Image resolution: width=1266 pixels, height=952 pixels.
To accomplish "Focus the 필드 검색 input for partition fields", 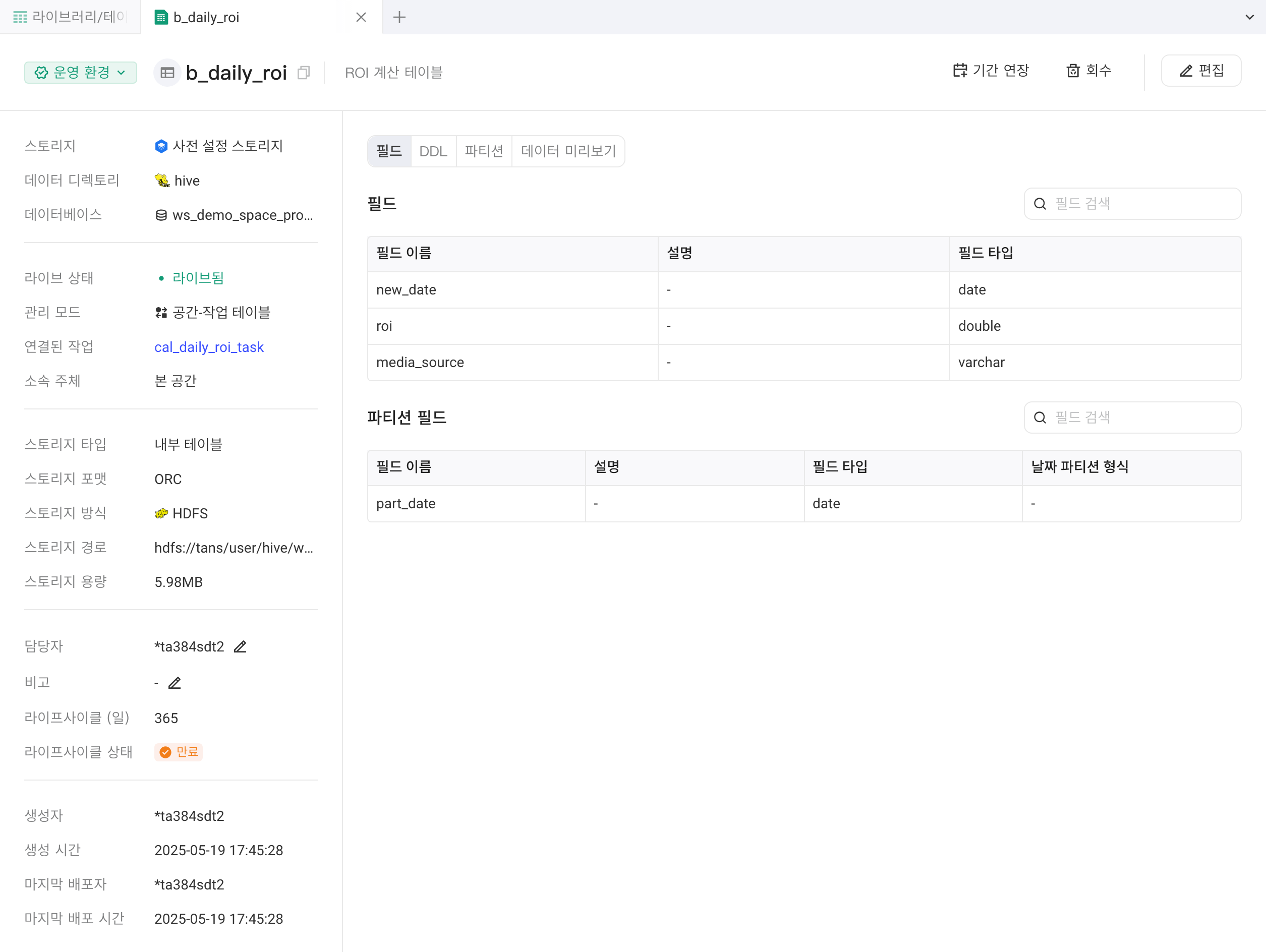I will [1132, 418].
